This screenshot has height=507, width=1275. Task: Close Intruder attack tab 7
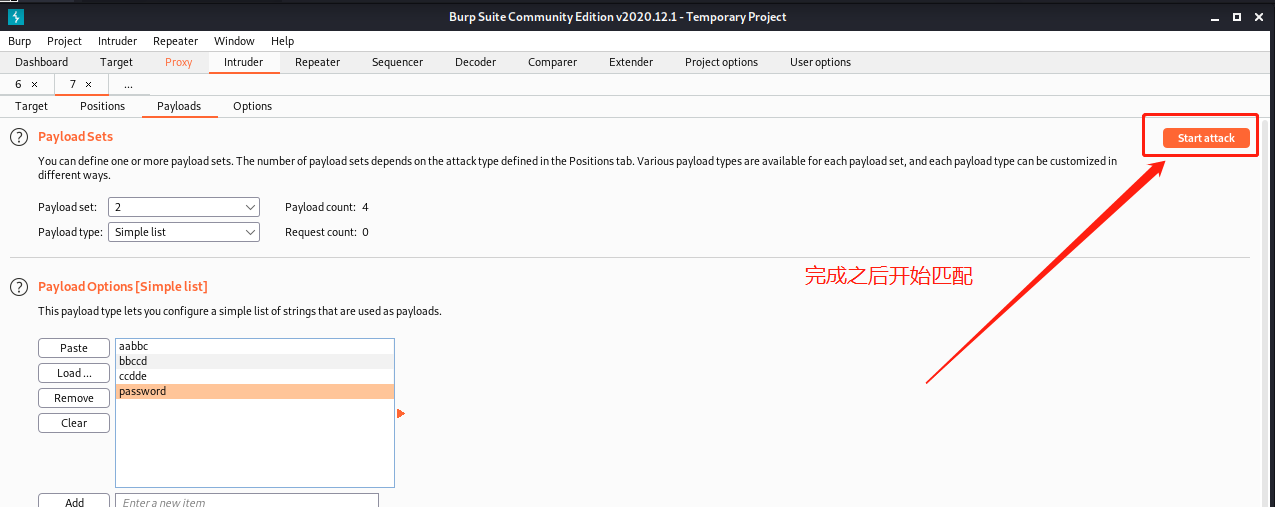(88, 85)
